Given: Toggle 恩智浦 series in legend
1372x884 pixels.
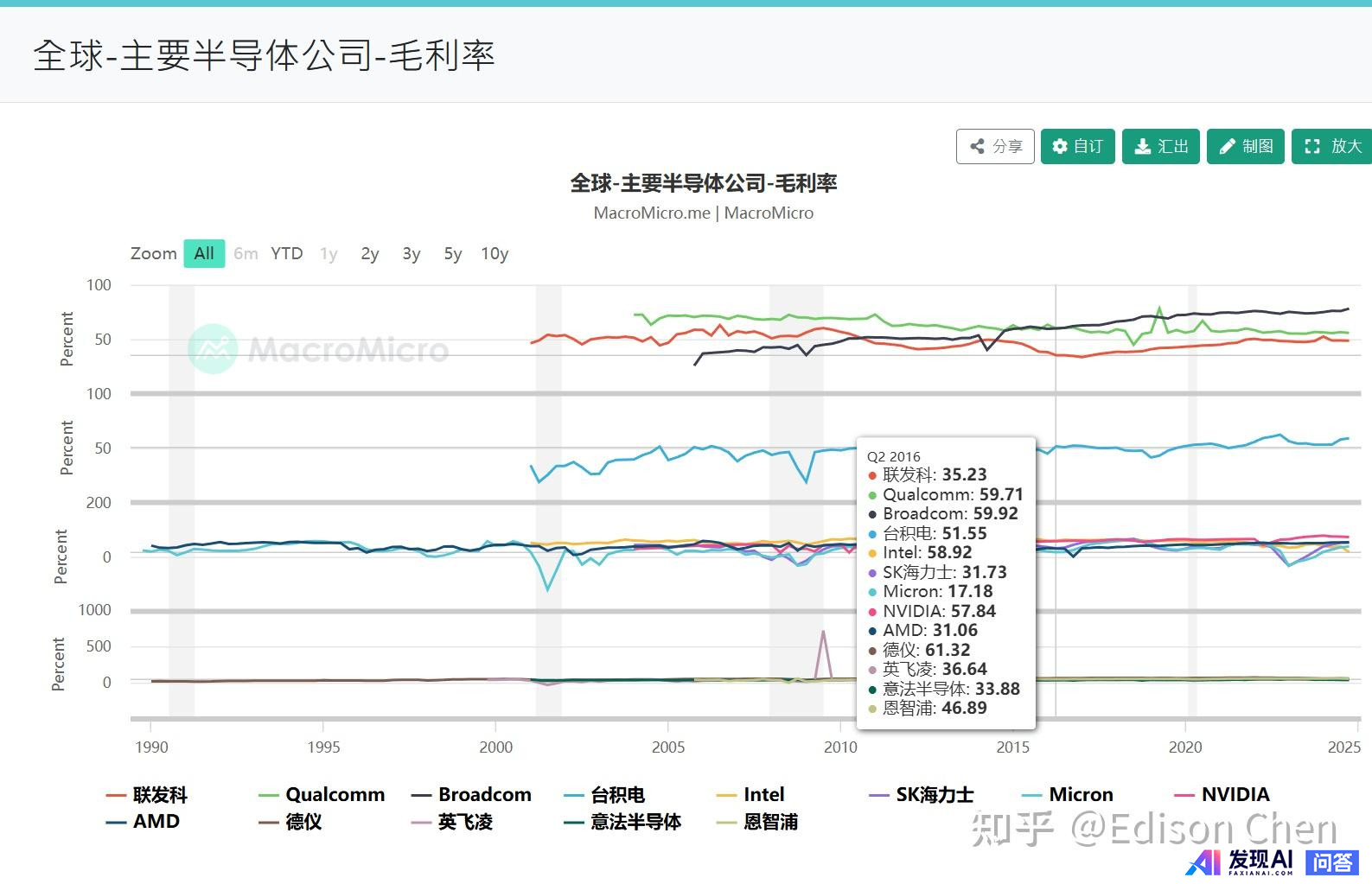Looking at the screenshot, I should [x=757, y=822].
